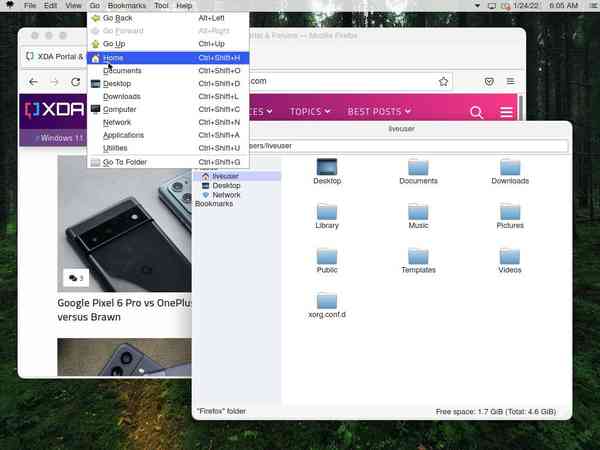Click the clock in the menu bar
Viewport: 600px width, 450px height.
click(563, 5)
